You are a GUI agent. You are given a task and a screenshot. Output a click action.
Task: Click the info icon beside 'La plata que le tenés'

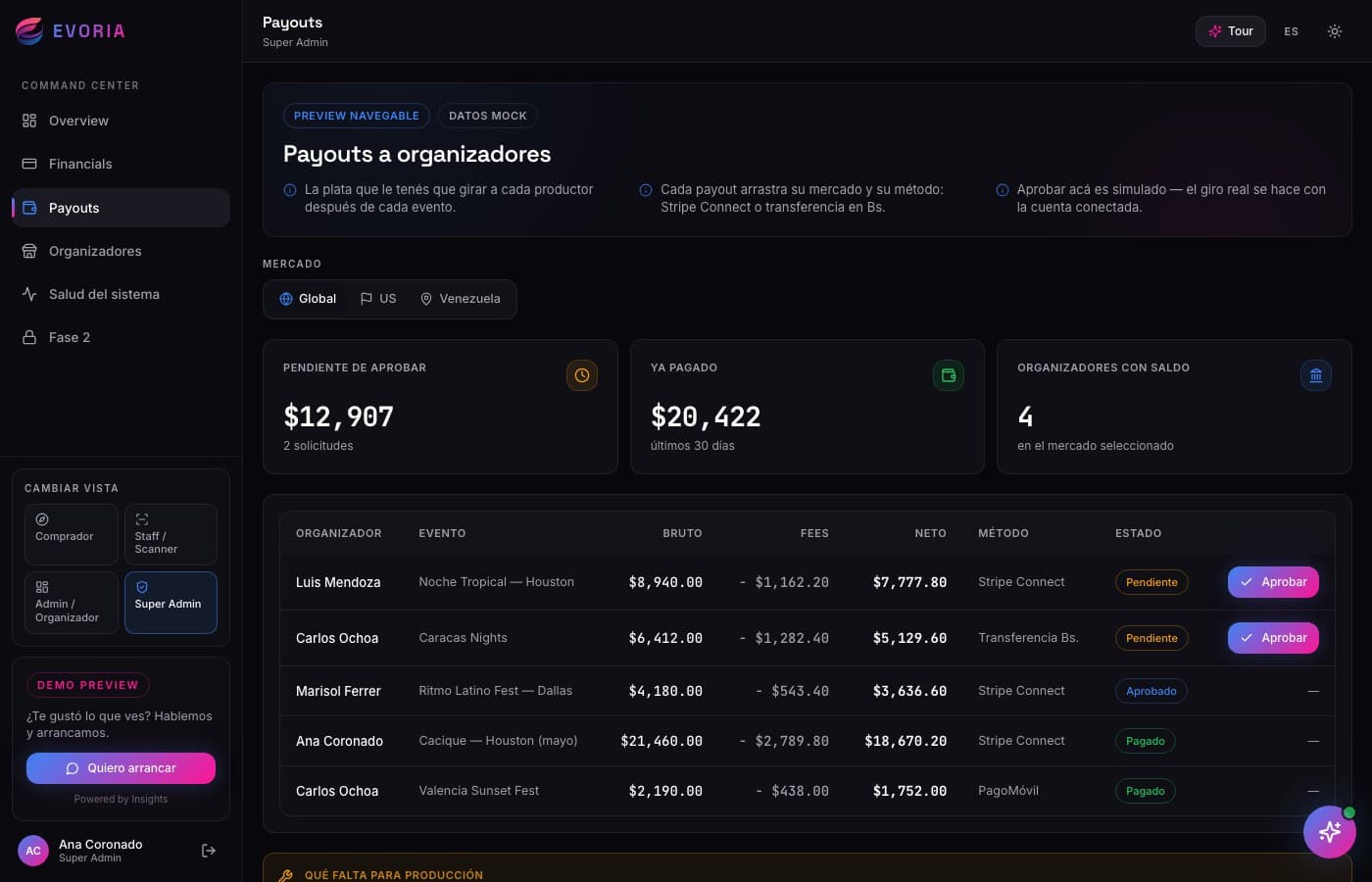(x=290, y=190)
